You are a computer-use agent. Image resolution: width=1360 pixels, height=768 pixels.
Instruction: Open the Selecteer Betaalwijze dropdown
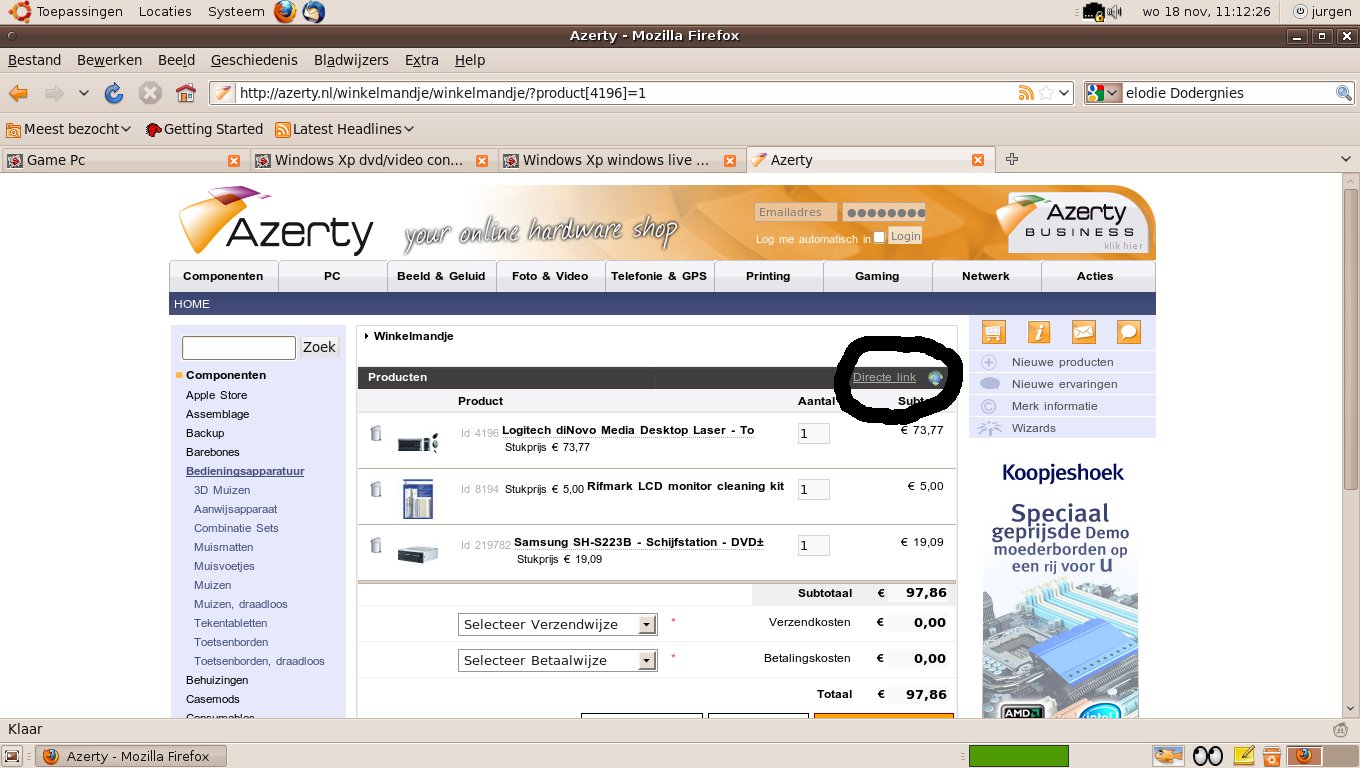[557, 660]
